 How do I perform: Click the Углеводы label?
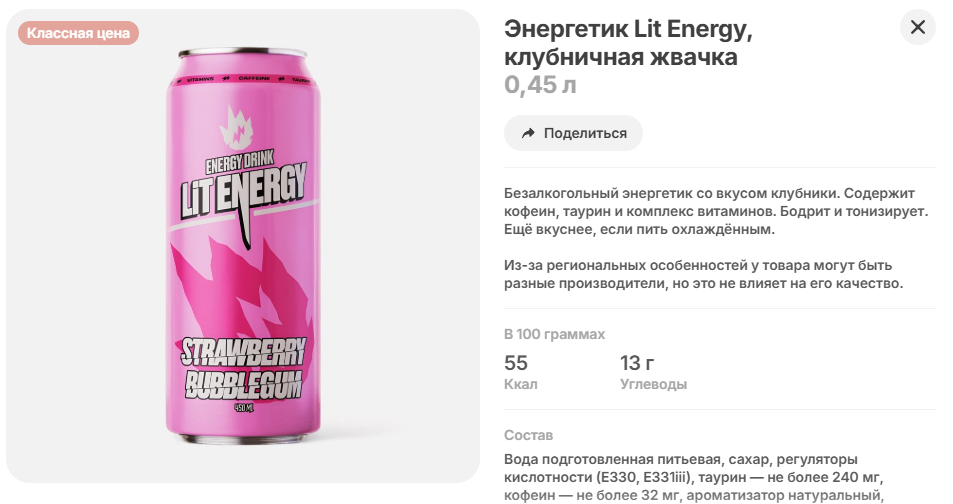[653, 384]
